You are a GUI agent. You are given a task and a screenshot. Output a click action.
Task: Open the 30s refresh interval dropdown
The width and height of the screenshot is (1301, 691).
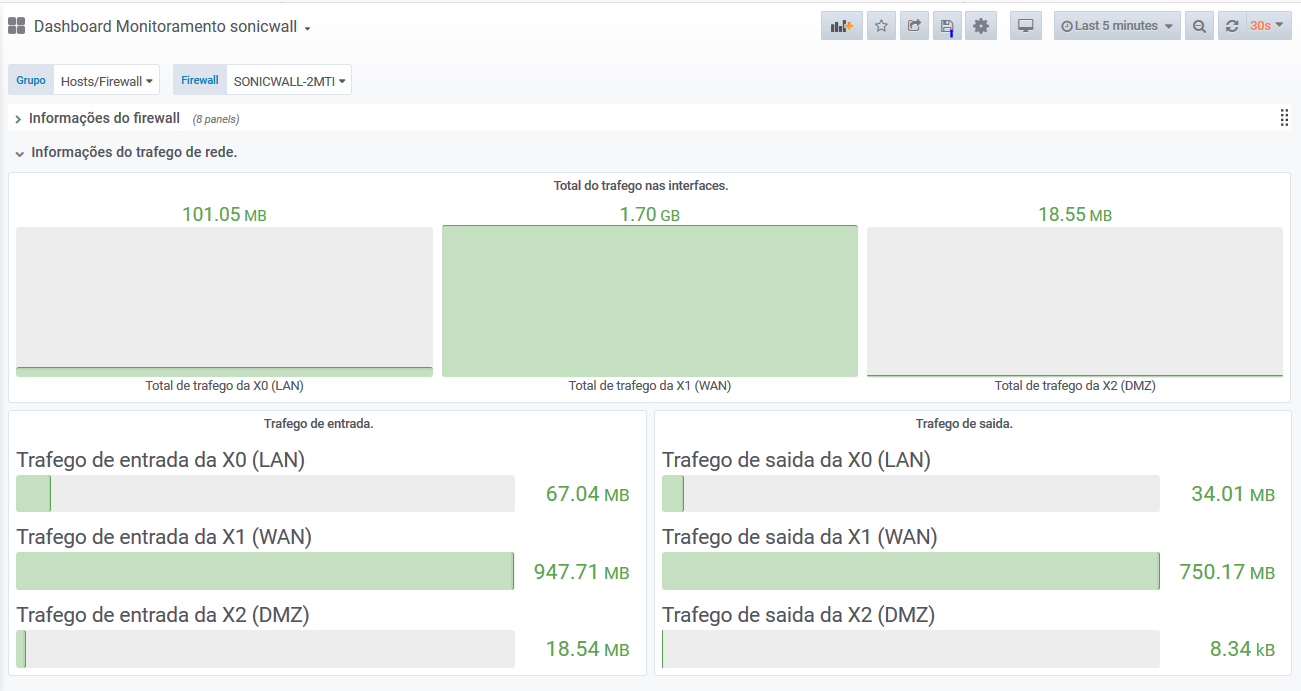[x=1267, y=26]
